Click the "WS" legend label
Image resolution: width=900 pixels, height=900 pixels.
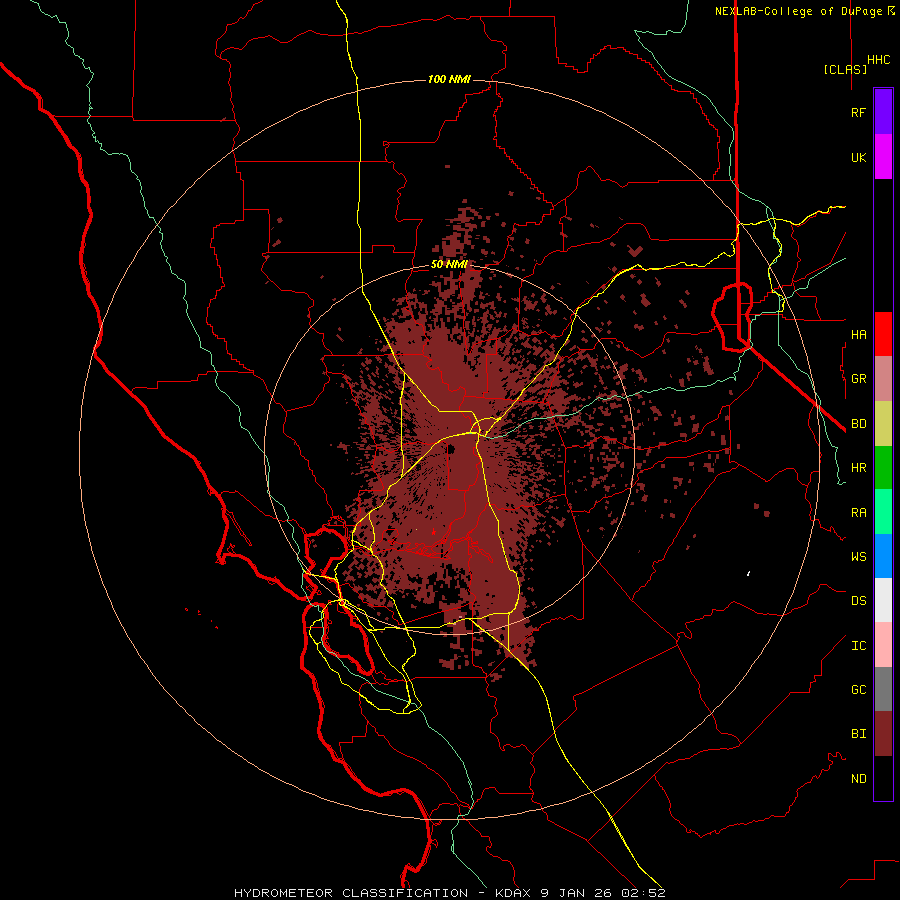point(858,556)
